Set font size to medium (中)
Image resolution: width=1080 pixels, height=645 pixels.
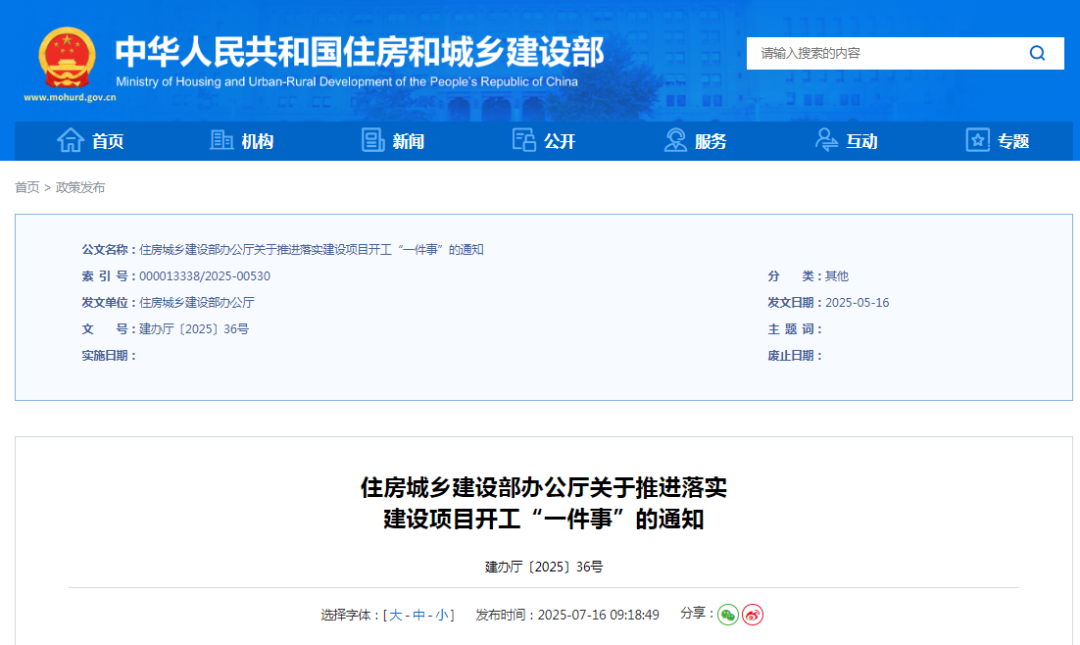tap(419, 615)
